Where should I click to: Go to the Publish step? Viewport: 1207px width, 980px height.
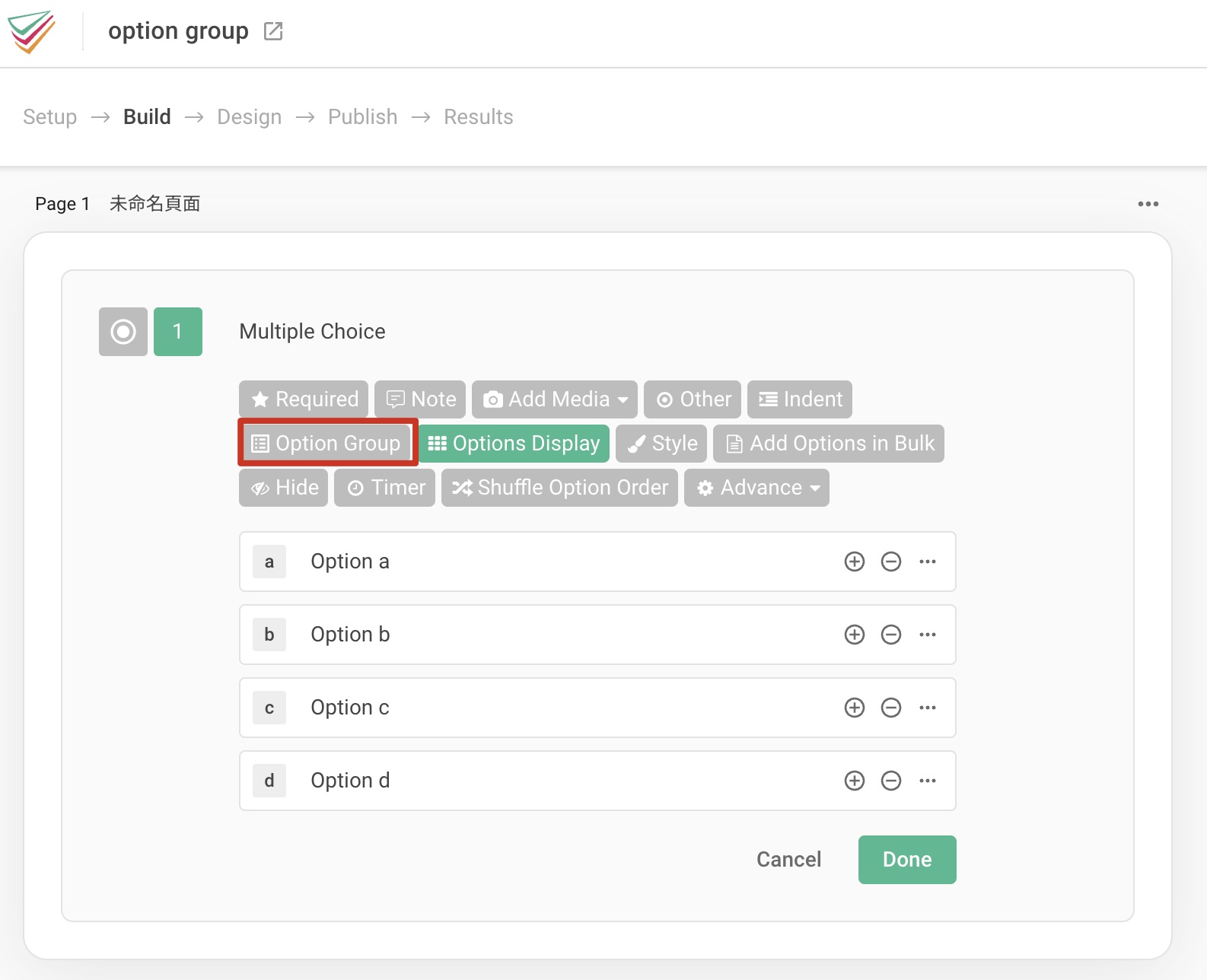coord(362,116)
